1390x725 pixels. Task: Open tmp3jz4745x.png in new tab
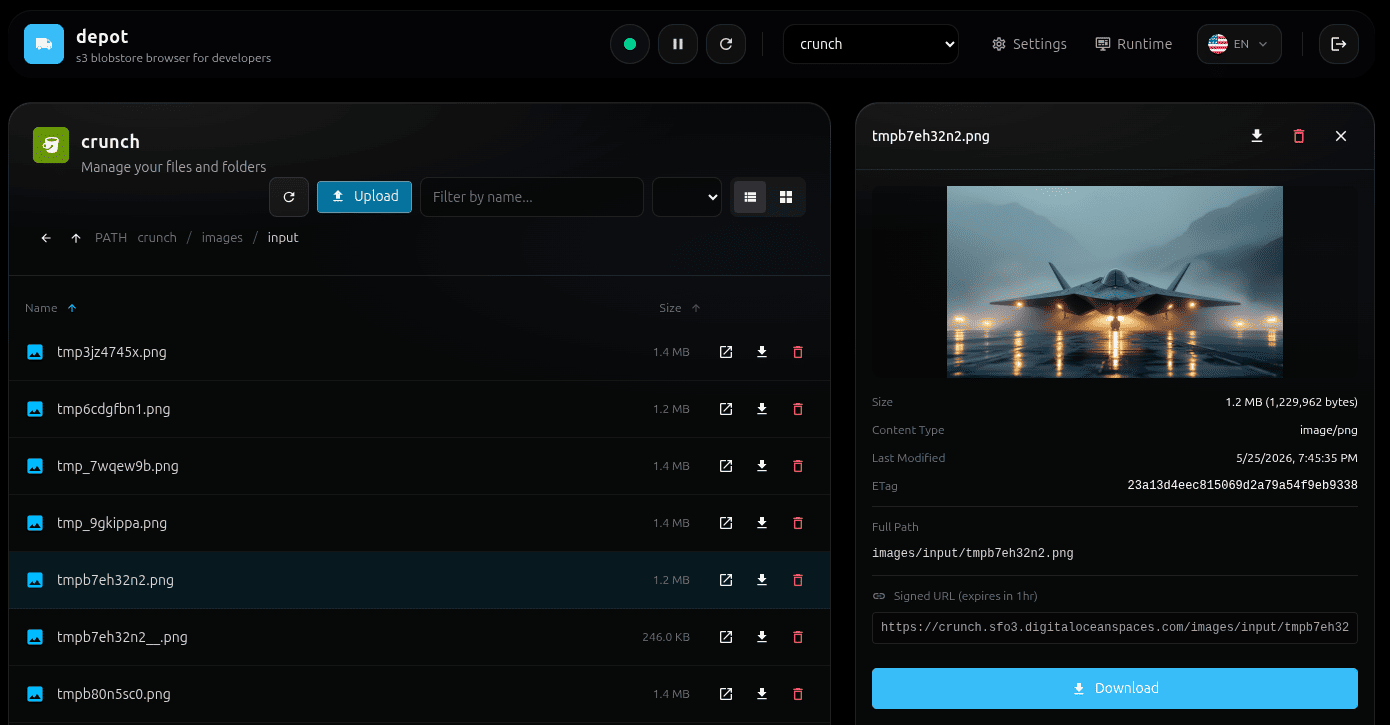726,352
